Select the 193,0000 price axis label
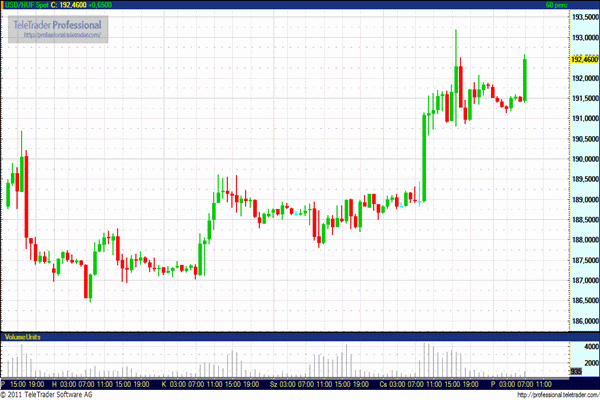600x400 pixels. (x=585, y=38)
